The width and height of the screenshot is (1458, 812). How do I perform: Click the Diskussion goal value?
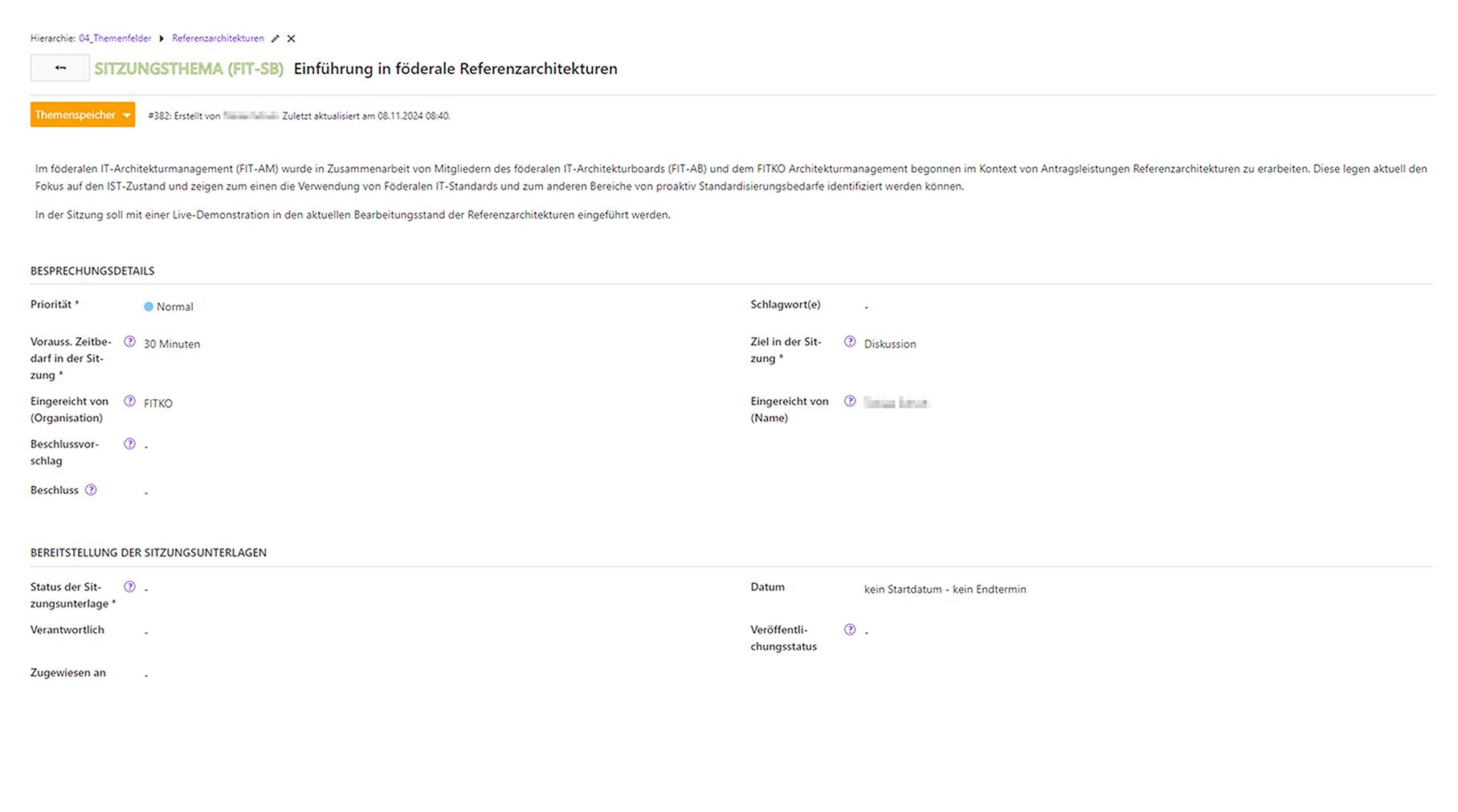coord(889,344)
